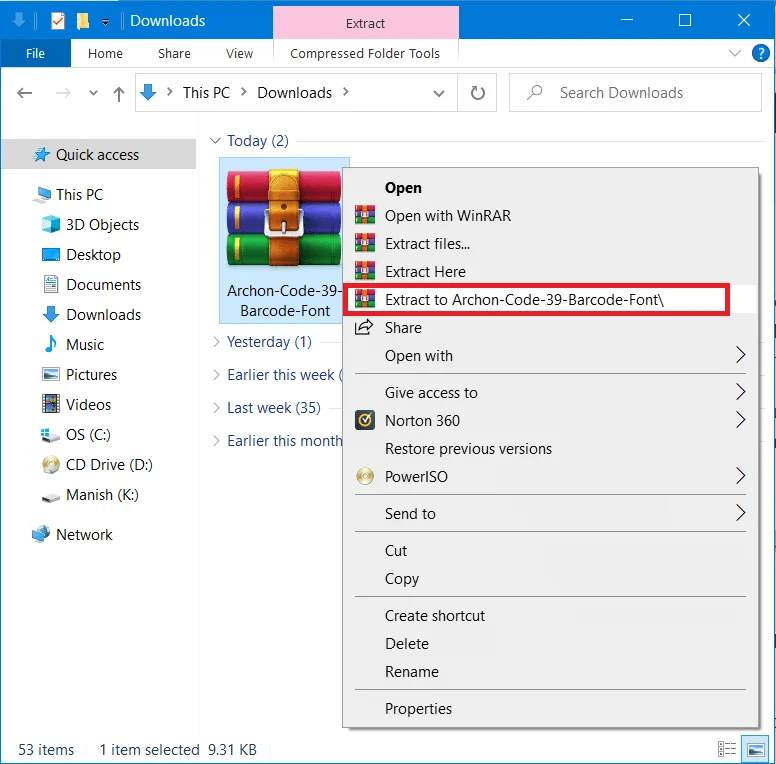Click the chevron after Downloads in address path

point(345,92)
